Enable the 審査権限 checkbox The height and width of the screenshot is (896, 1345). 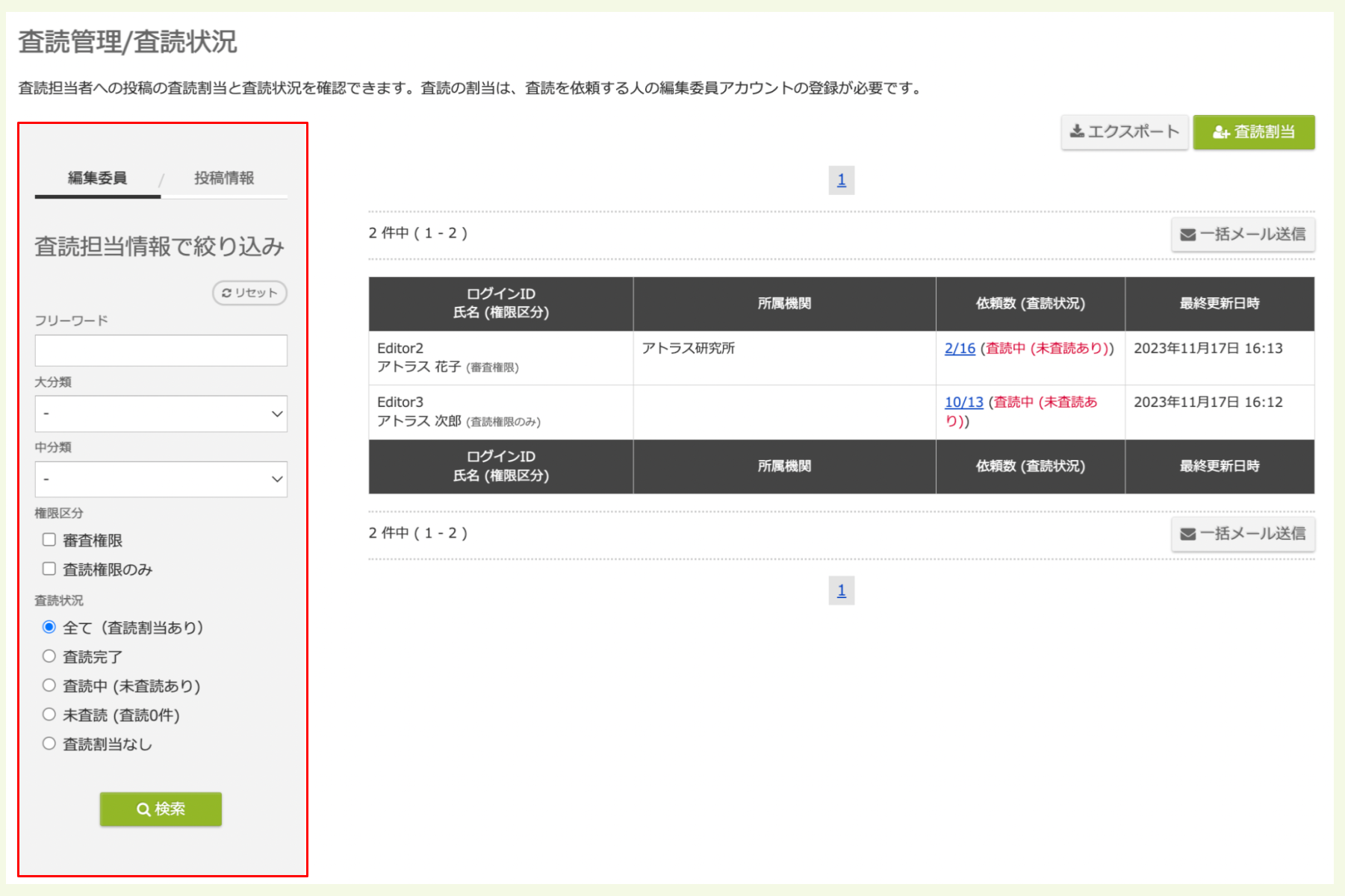pyautogui.click(x=49, y=539)
